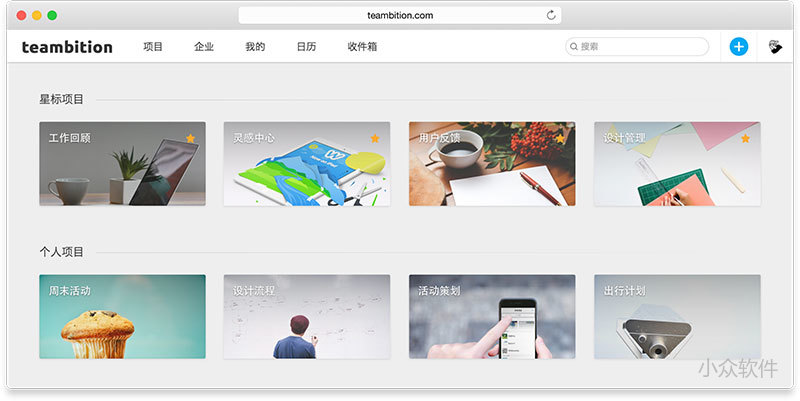Open the 活动策划 project card
This screenshot has width=800, height=401.
tap(492, 317)
